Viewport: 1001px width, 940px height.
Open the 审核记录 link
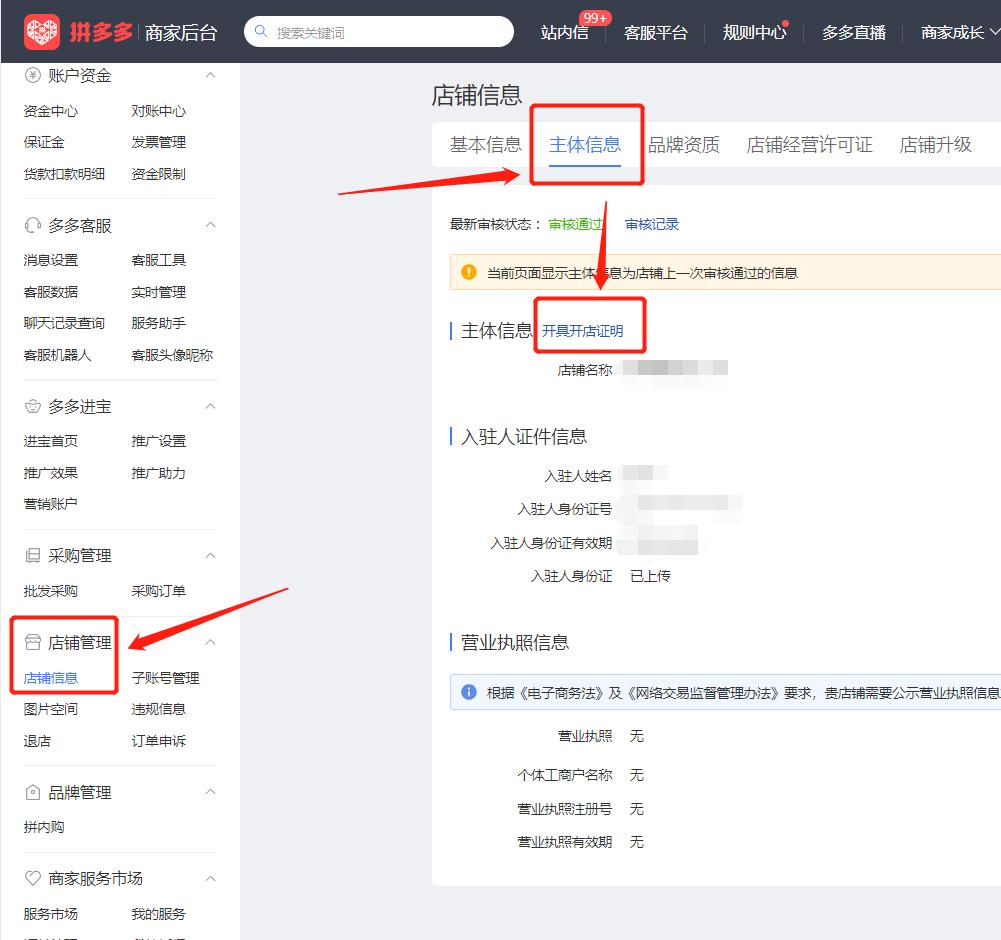(x=650, y=226)
